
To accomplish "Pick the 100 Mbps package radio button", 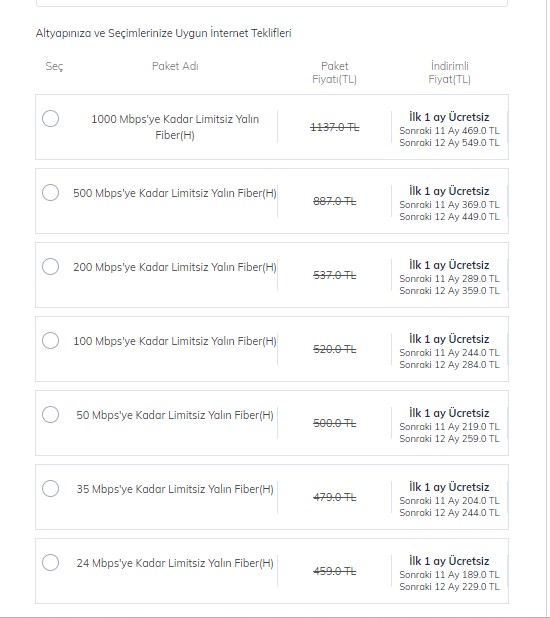I will tap(50, 341).
